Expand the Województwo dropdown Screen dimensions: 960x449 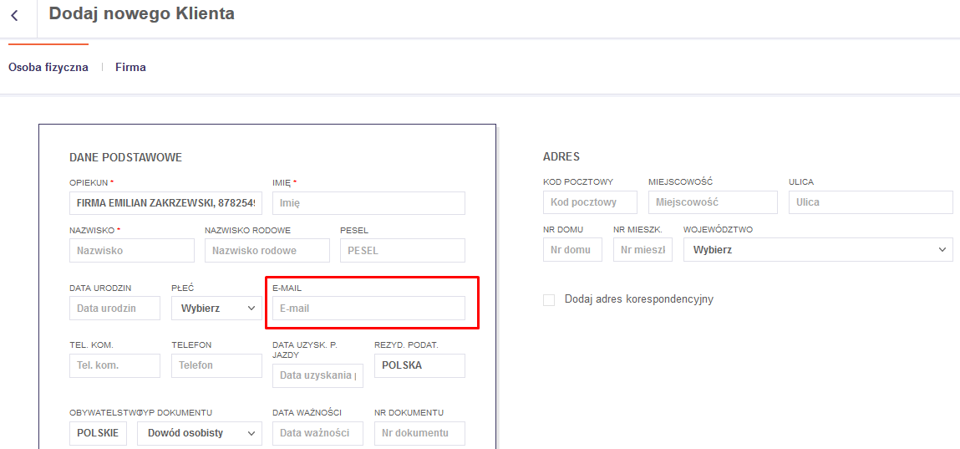coord(817,249)
